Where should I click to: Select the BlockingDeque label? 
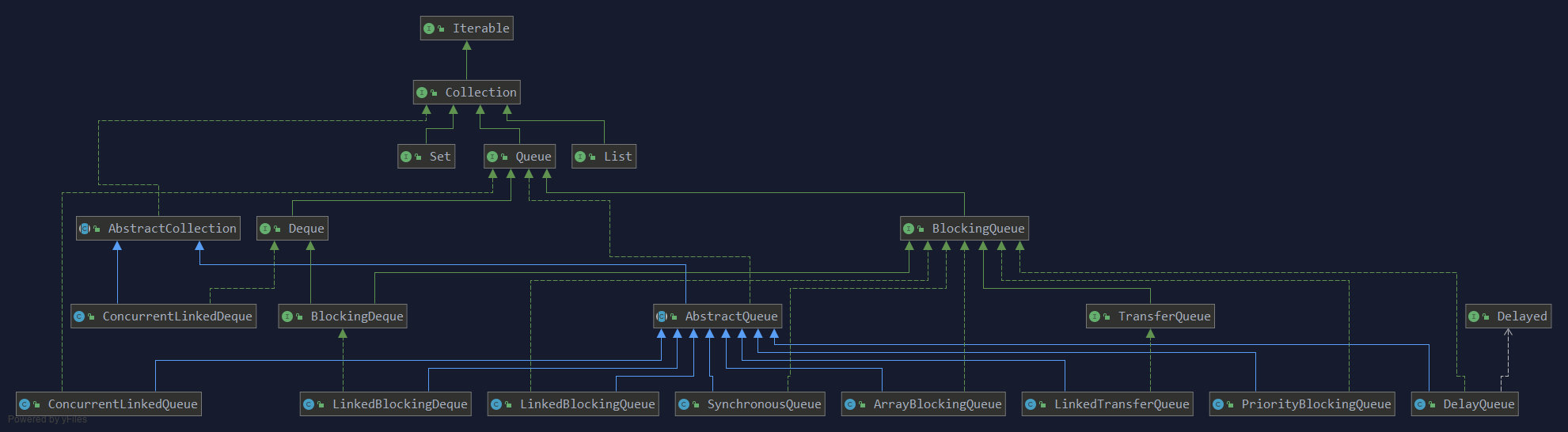[x=357, y=316]
